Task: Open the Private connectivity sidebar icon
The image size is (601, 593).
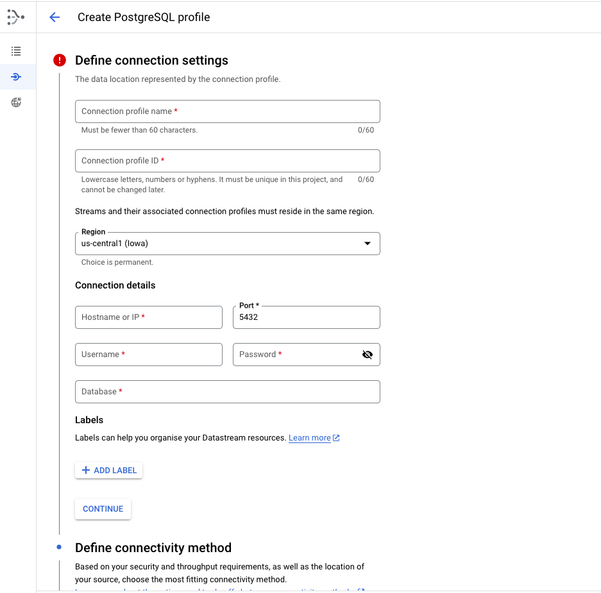Action: coord(16,102)
